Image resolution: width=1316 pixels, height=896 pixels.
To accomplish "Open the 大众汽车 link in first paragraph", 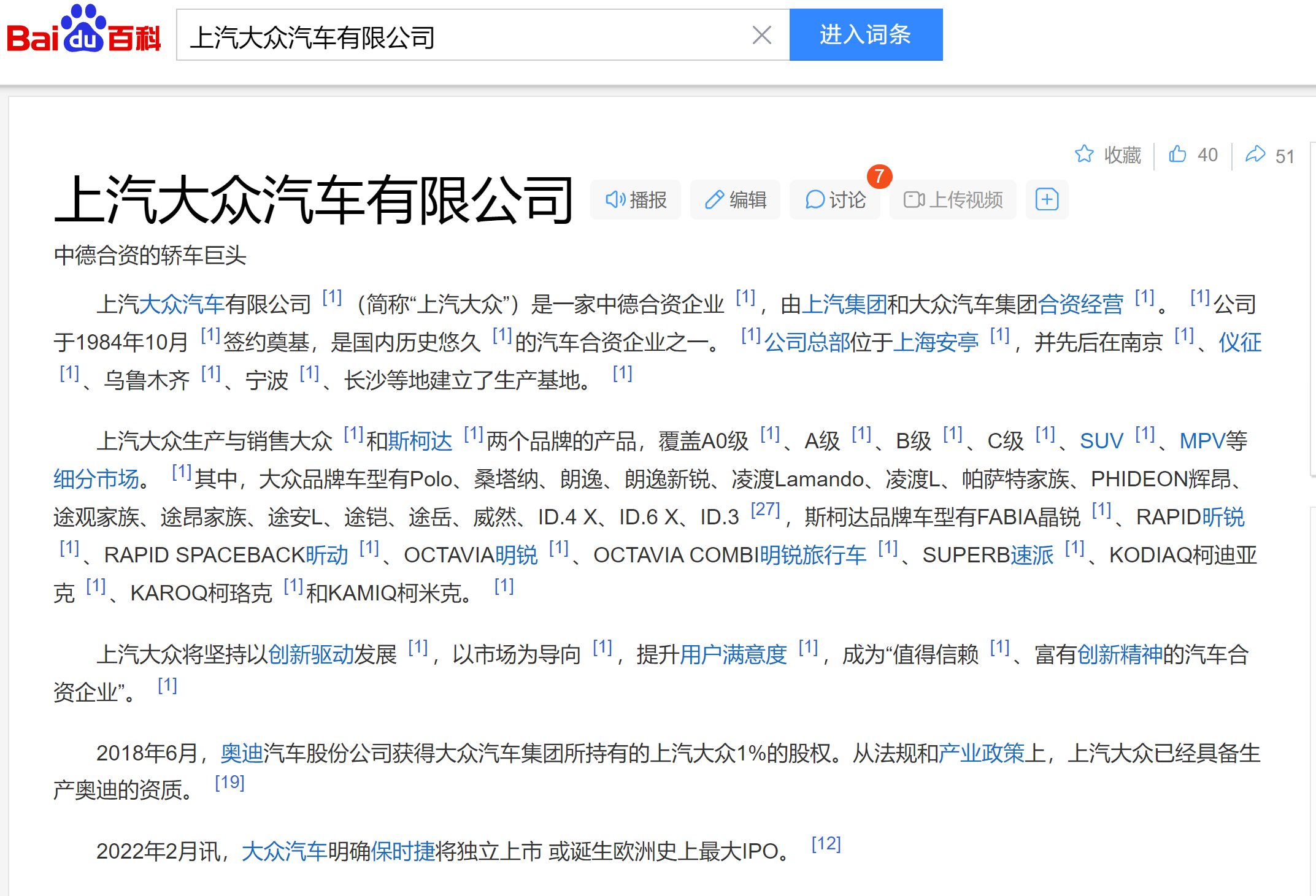I will click(x=182, y=304).
